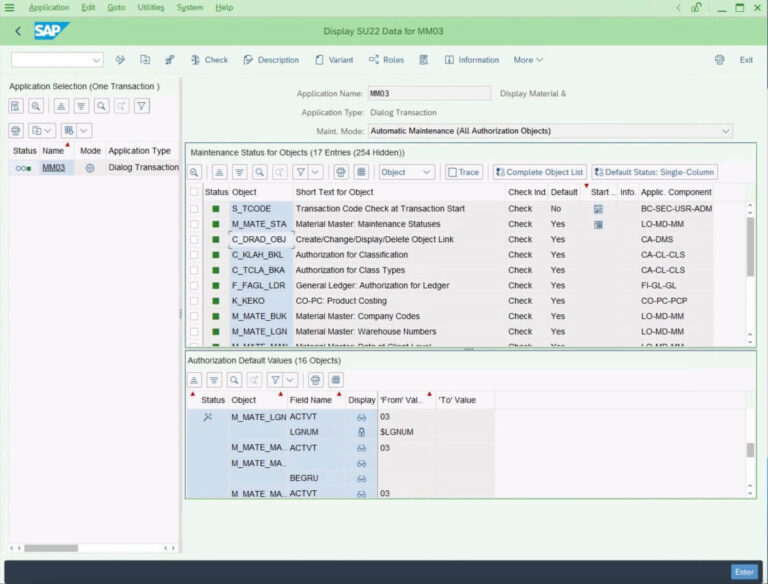Check the C_DRAD_OBJ row checkbox
The image size is (768, 584).
pos(194,240)
